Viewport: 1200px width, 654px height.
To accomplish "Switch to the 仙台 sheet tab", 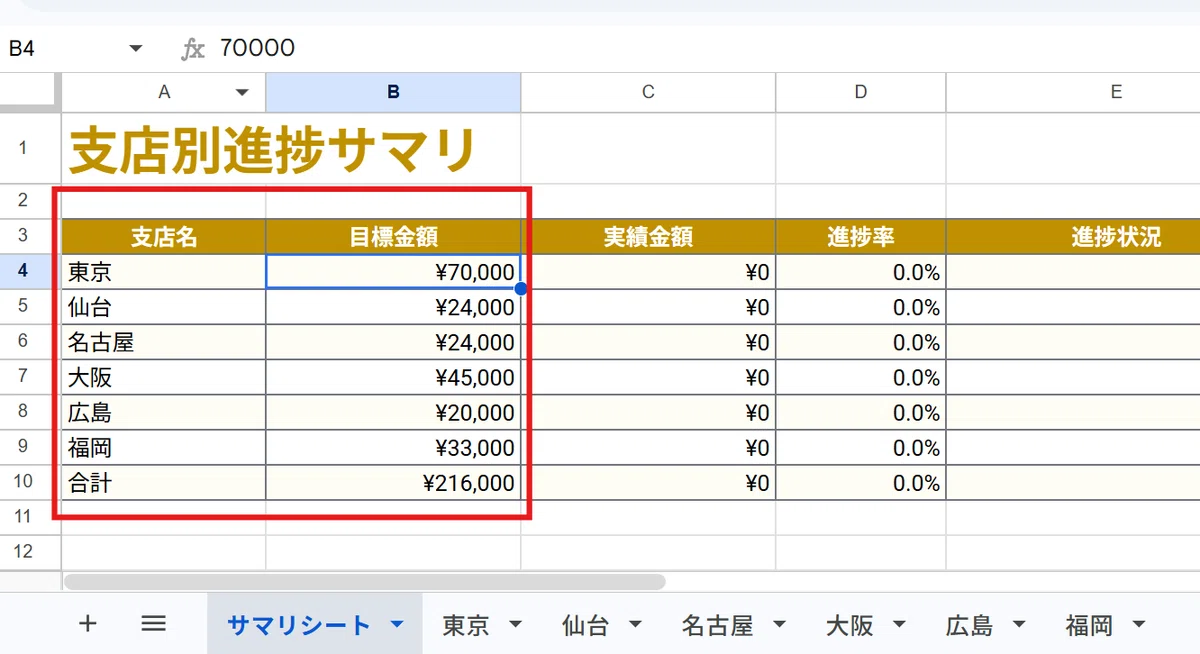I will click(x=586, y=625).
